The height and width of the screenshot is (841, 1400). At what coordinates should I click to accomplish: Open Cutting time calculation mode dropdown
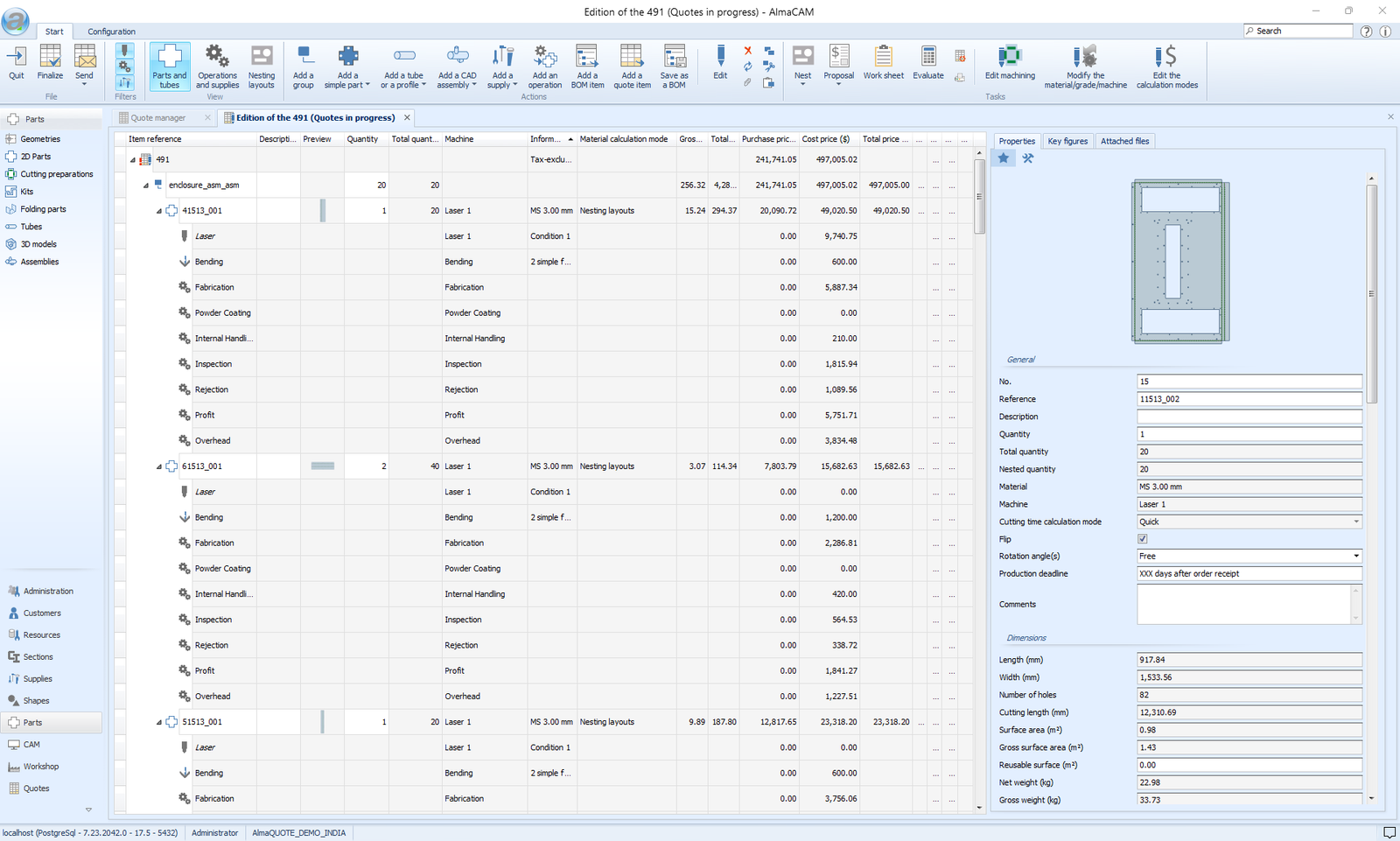pos(1356,522)
